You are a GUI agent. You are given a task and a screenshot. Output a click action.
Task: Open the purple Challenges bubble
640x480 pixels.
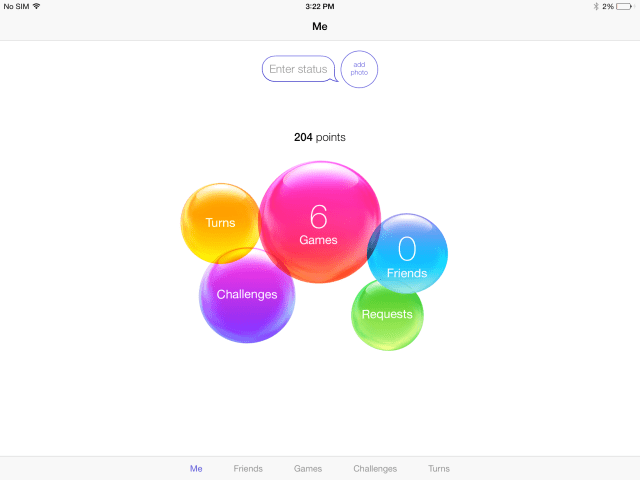click(x=247, y=295)
